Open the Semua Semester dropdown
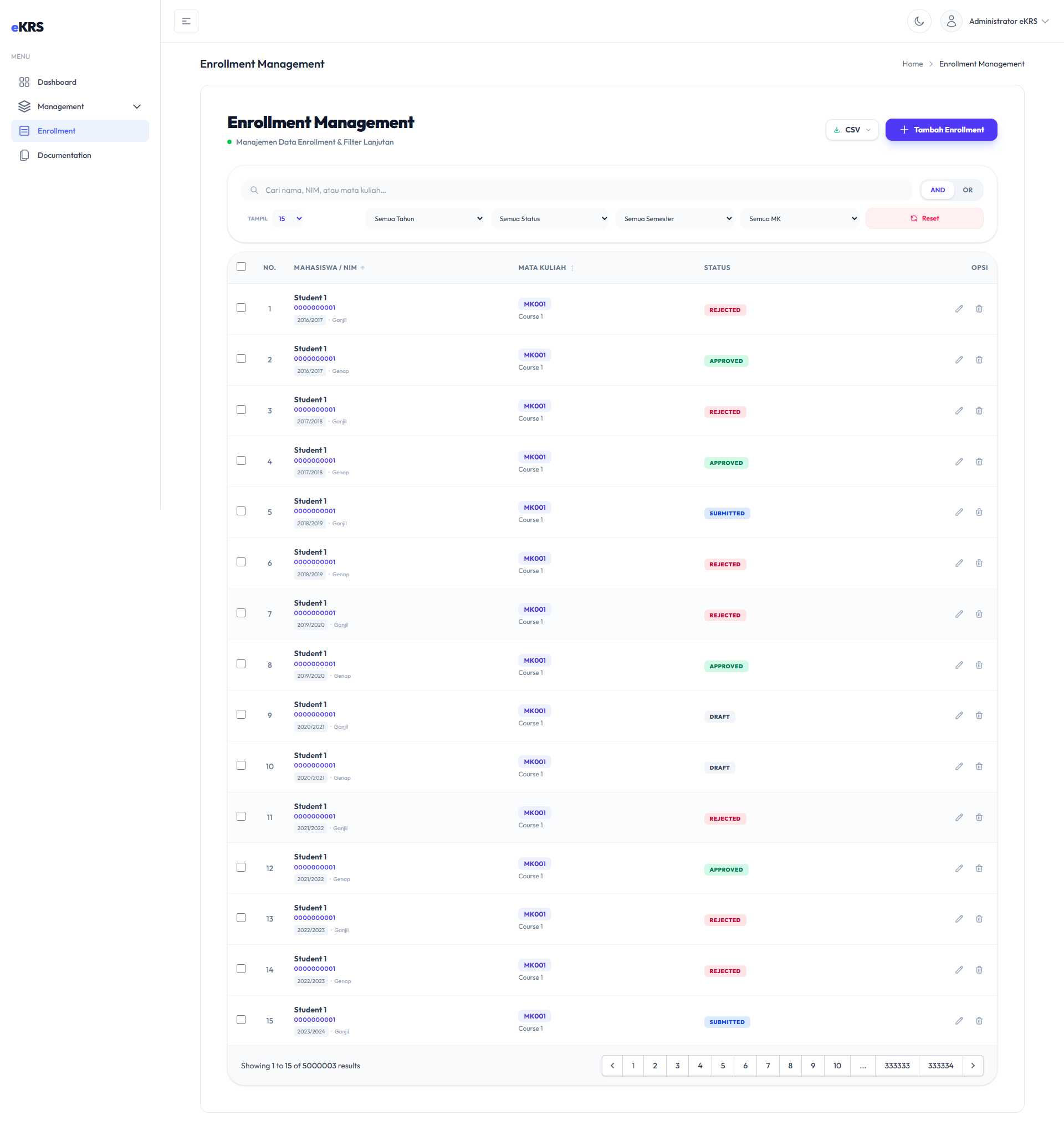This screenshot has width=1064, height=1126. tap(674, 219)
